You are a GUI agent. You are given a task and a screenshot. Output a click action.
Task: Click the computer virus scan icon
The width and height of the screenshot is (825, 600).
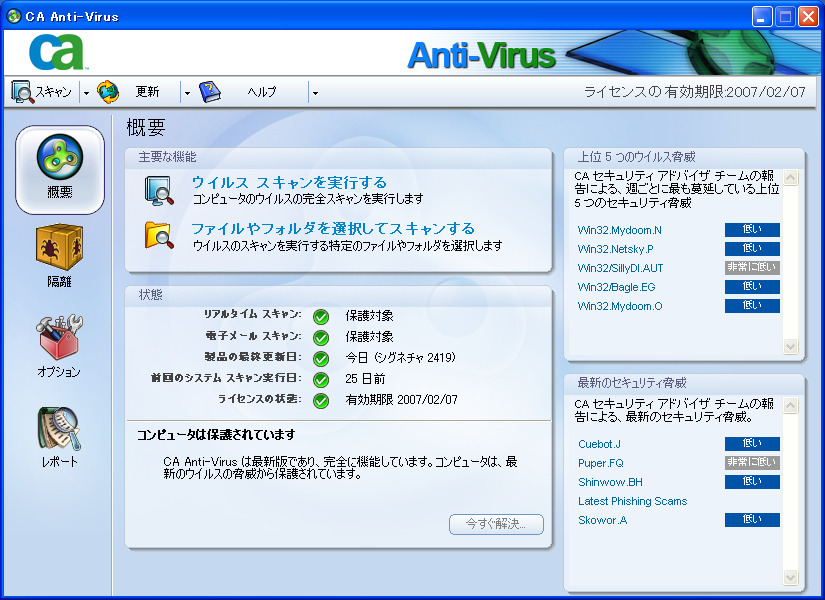159,191
